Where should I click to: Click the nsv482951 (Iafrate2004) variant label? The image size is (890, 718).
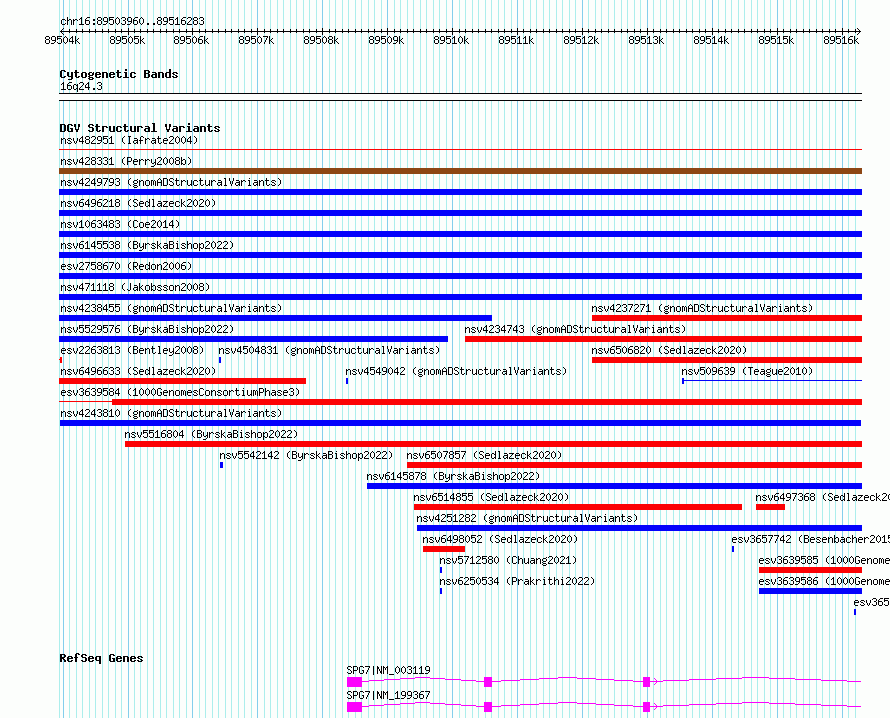coord(129,140)
